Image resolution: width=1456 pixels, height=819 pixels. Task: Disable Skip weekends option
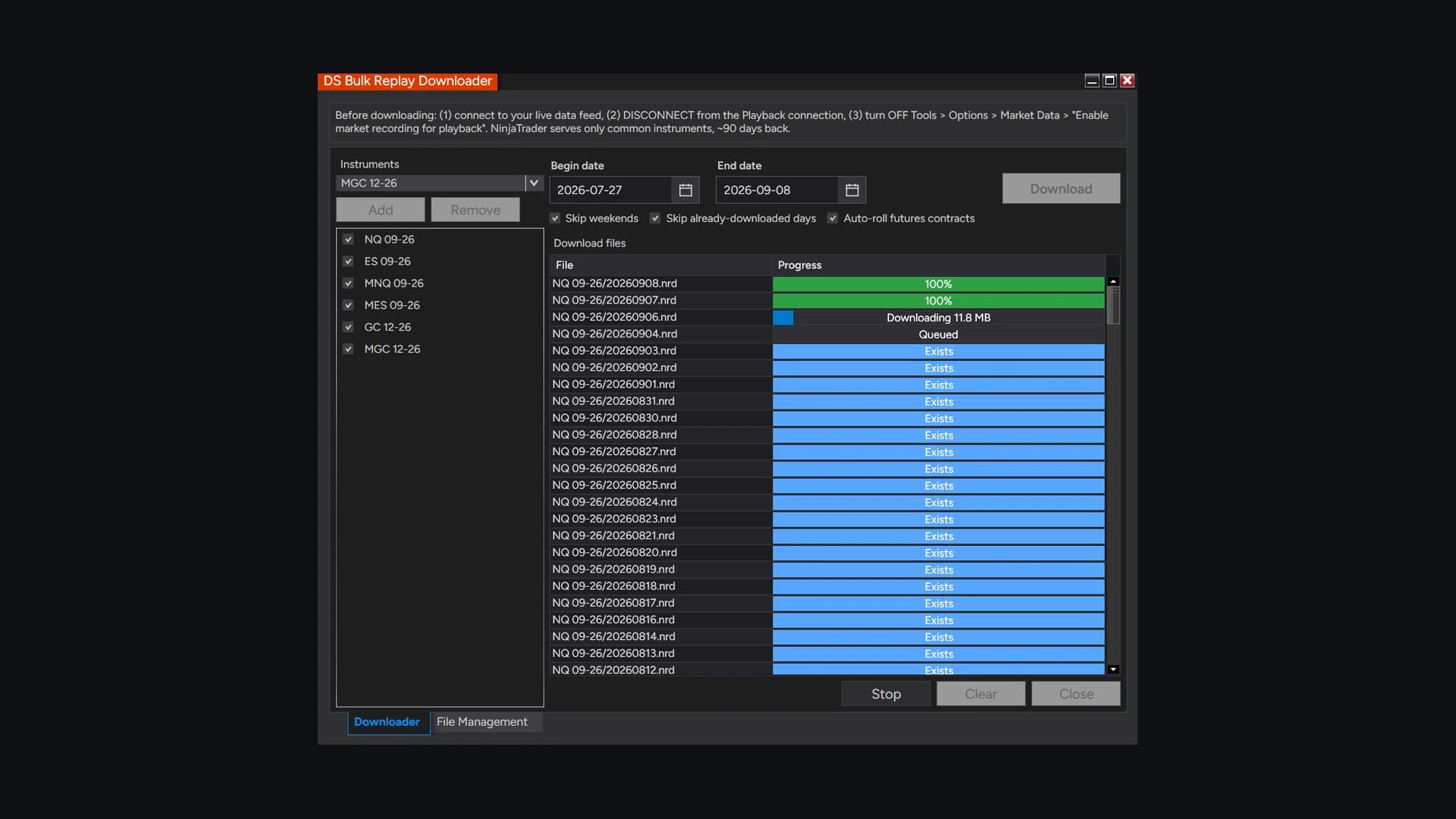coord(555,218)
